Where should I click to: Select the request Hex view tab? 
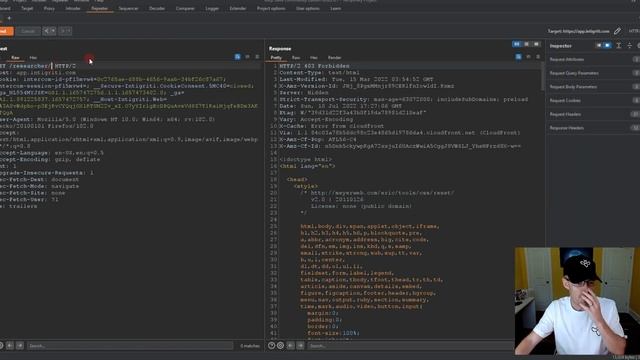pyautogui.click(x=33, y=58)
